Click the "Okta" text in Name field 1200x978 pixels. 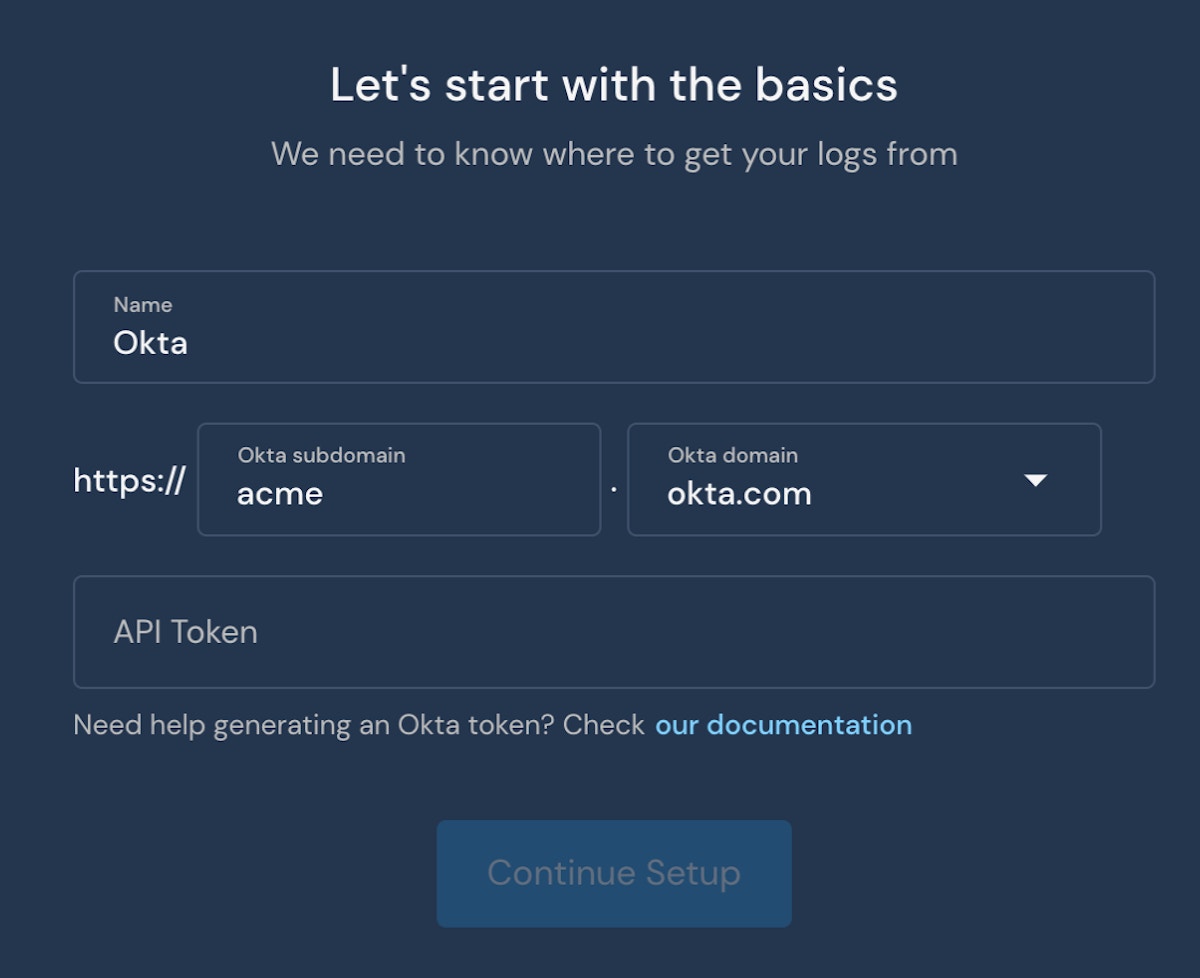[x=151, y=343]
